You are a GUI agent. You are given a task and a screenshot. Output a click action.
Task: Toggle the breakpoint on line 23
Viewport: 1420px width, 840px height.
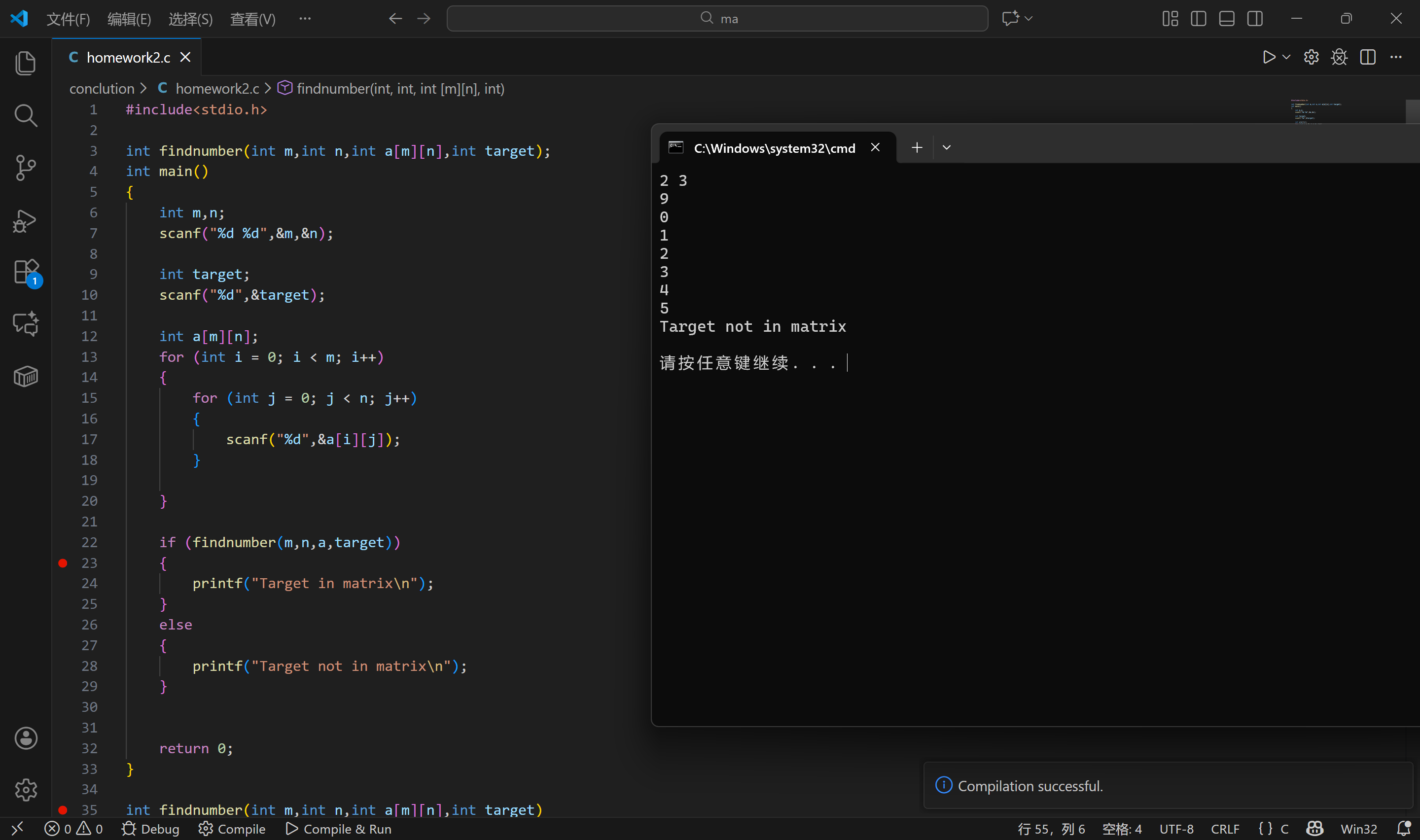[x=63, y=562]
